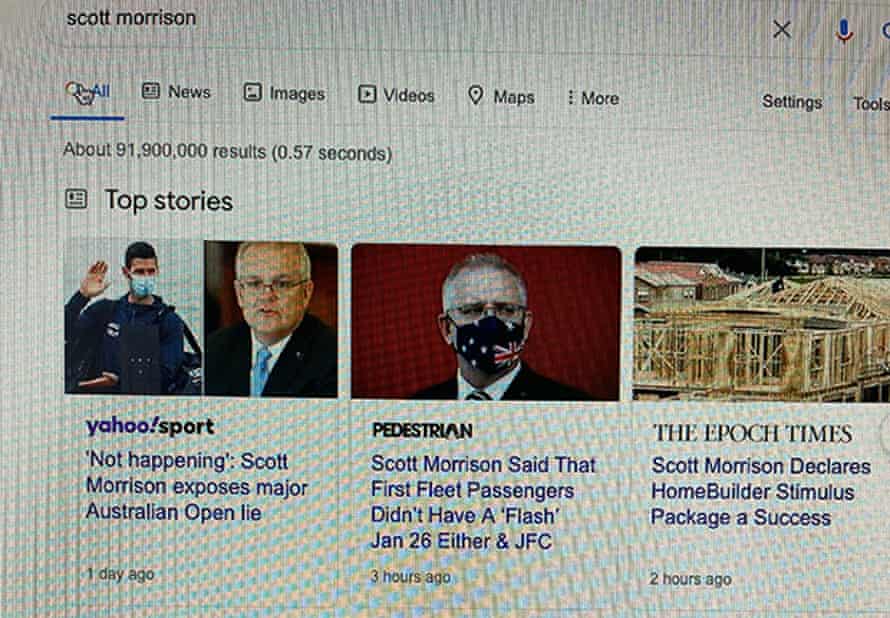This screenshot has width=890, height=618.
Task: Clear the search box with the X icon
Action: pos(782,30)
